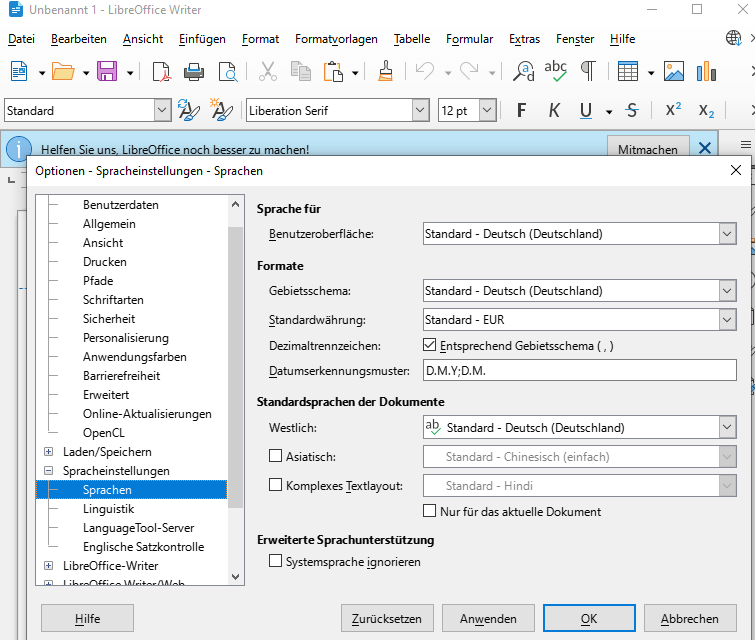Open the Einfügen menu
Image resolution: width=755 pixels, height=640 pixels.
tap(202, 39)
